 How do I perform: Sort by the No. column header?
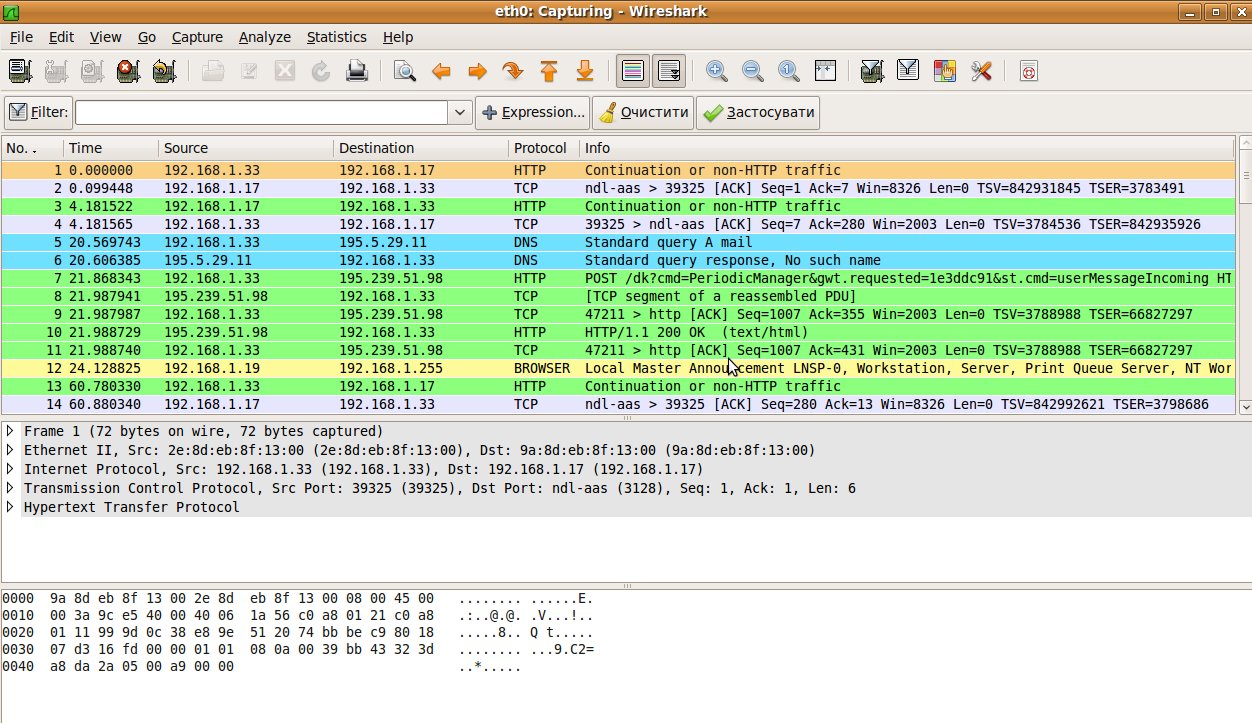[32, 148]
